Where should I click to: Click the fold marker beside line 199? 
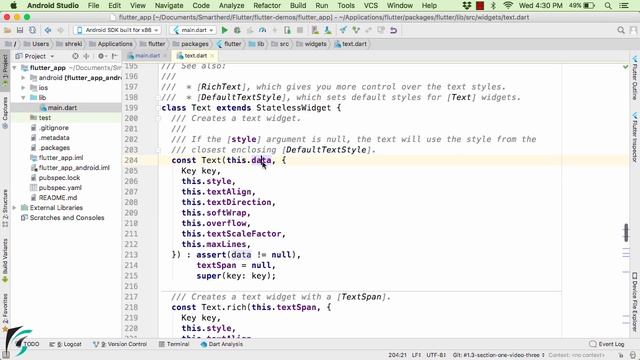158,108
